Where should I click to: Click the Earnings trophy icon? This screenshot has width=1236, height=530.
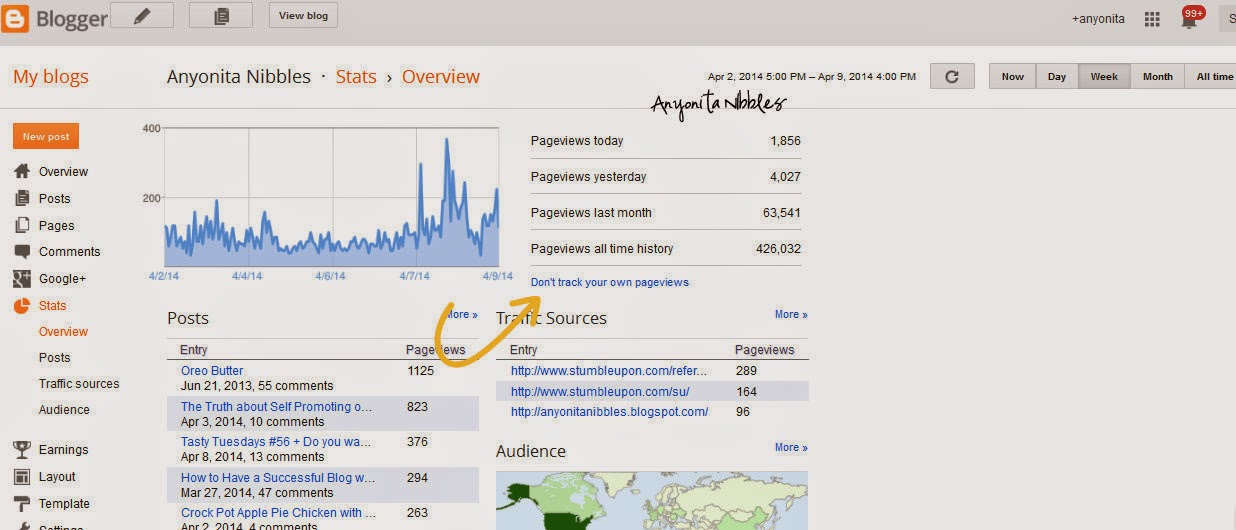click(x=22, y=450)
